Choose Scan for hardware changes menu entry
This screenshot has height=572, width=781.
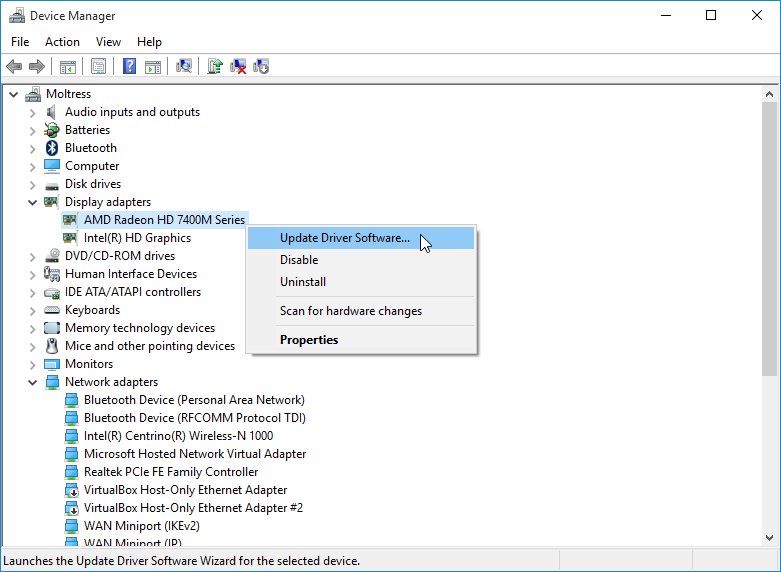361,311
